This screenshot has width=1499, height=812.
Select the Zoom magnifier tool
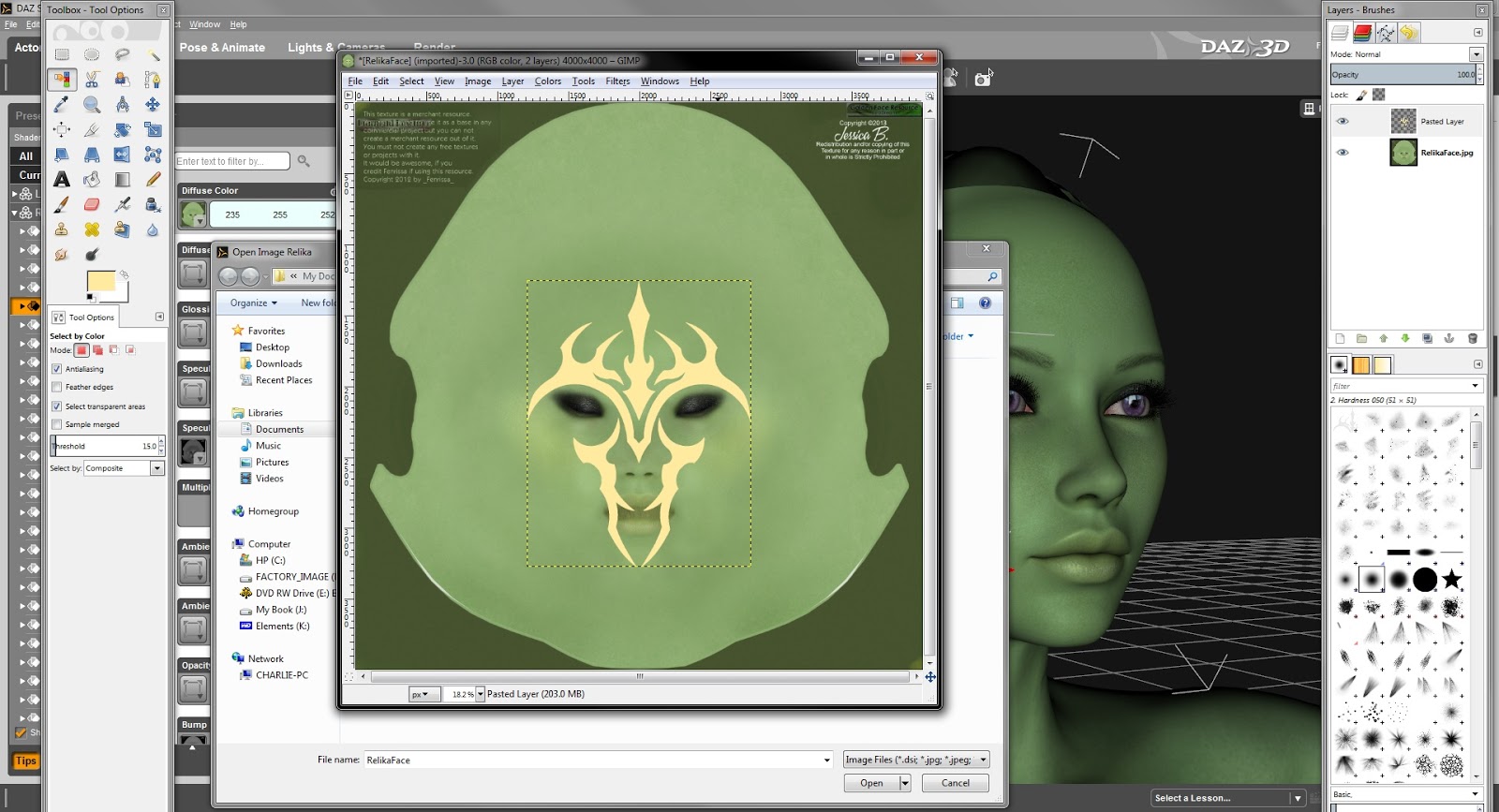(x=92, y=104)
